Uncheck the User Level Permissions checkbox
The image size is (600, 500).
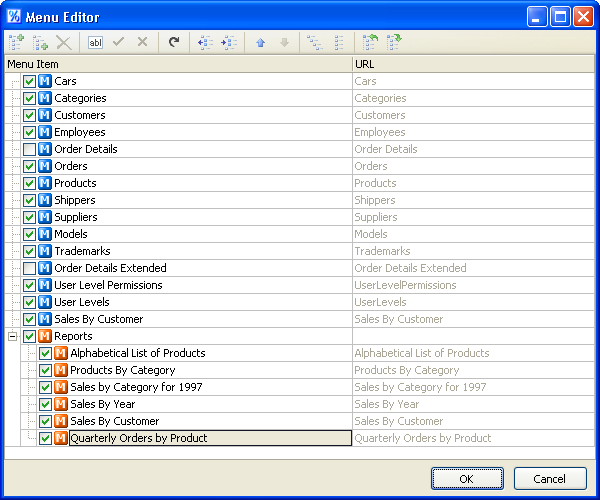pyautogui.click(x=29, y=285)
